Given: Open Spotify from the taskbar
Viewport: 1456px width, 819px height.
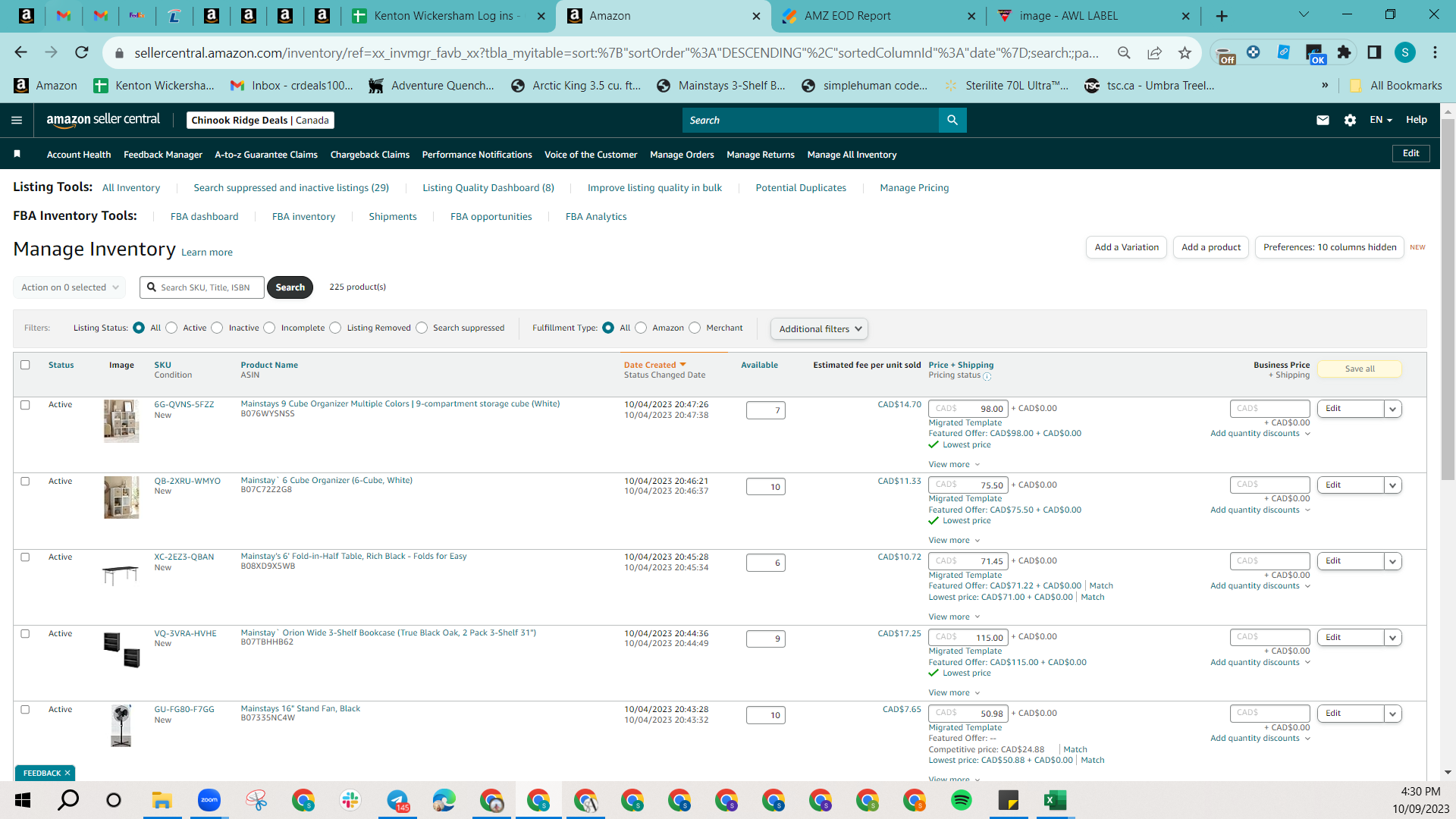Looking at the screenshot, I should tap(962, 800).
